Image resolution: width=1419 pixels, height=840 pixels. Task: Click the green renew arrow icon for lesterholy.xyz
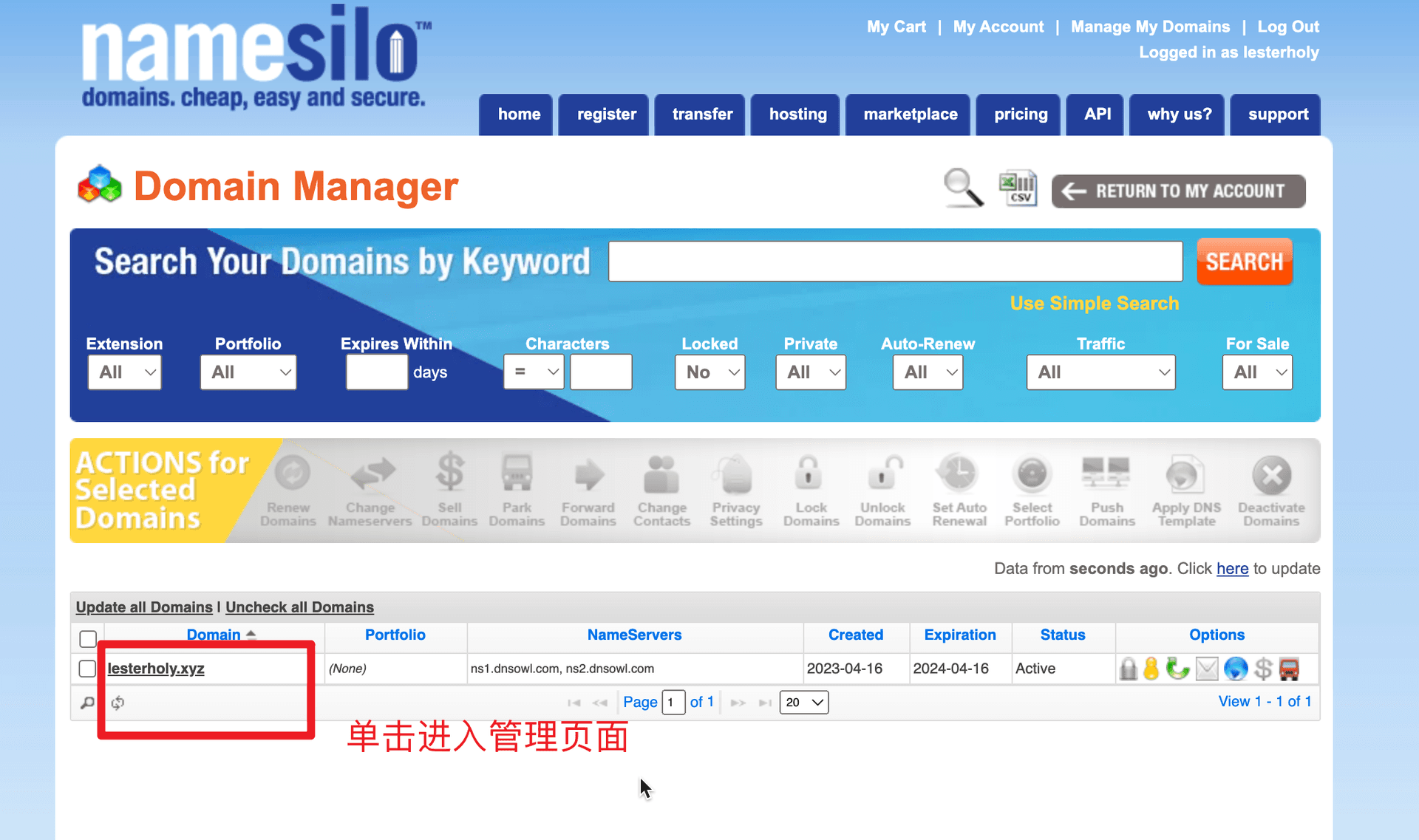pyautogui.click(x=1177, y=669)
